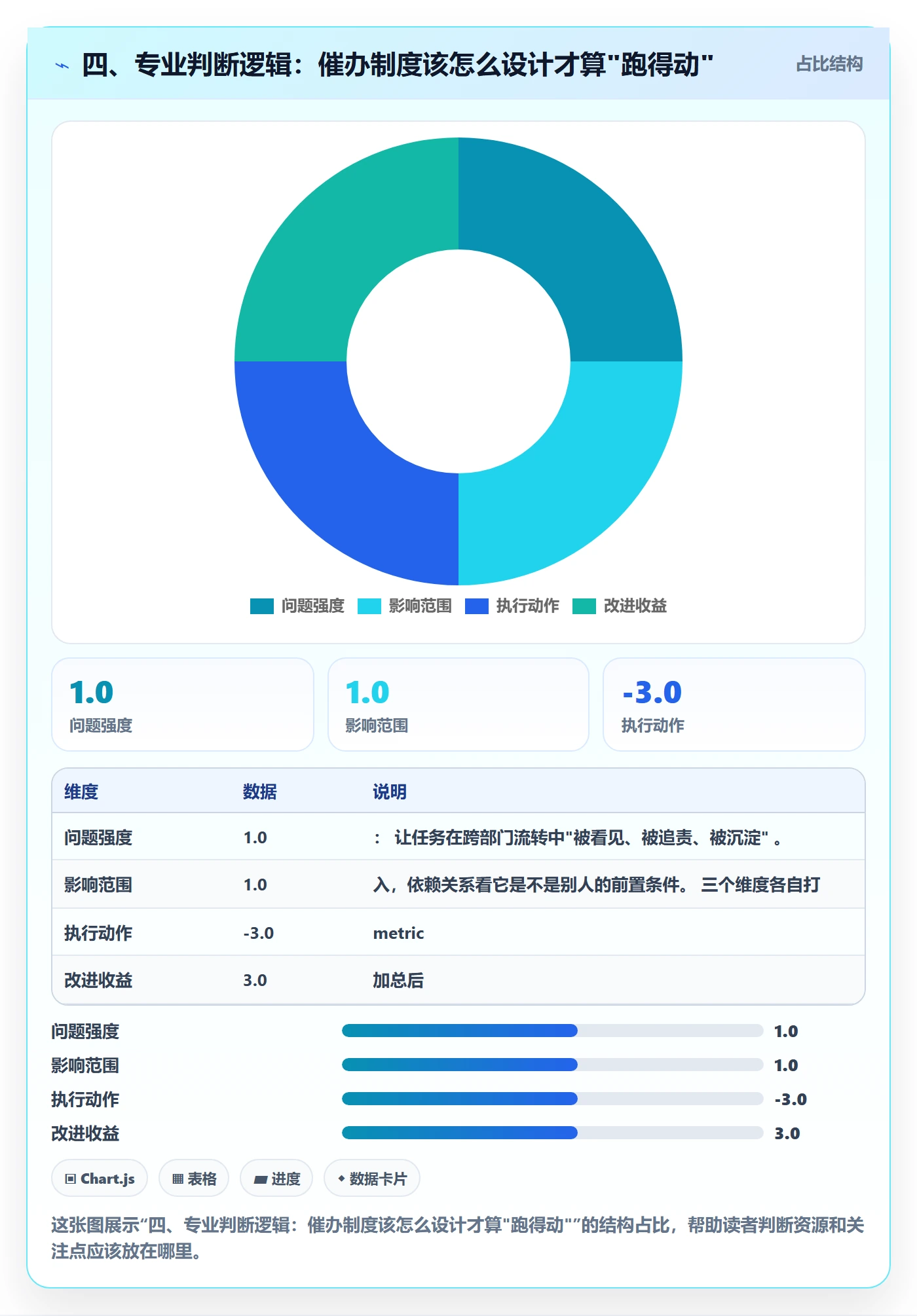Toggle the 问题强度 legend color box
Image resolution: width=917 pixels, height=1316 pixels.
tap(261, 606)
